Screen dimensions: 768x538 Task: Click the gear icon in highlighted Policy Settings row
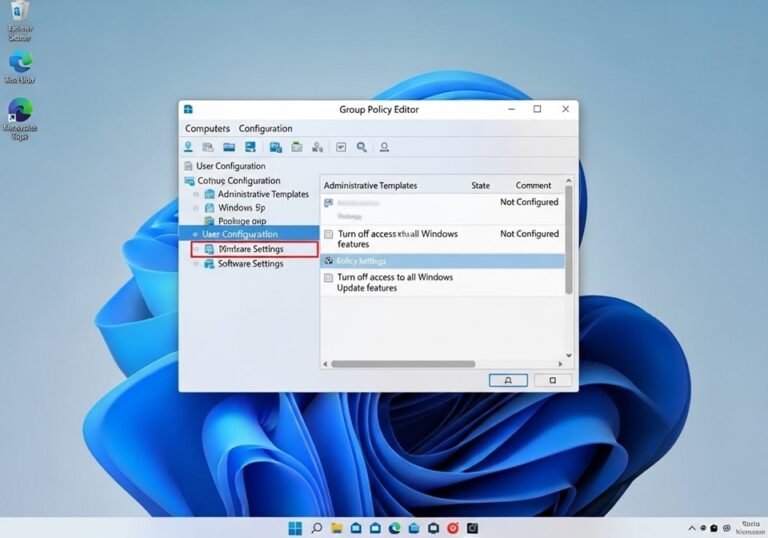pos(329,261)
